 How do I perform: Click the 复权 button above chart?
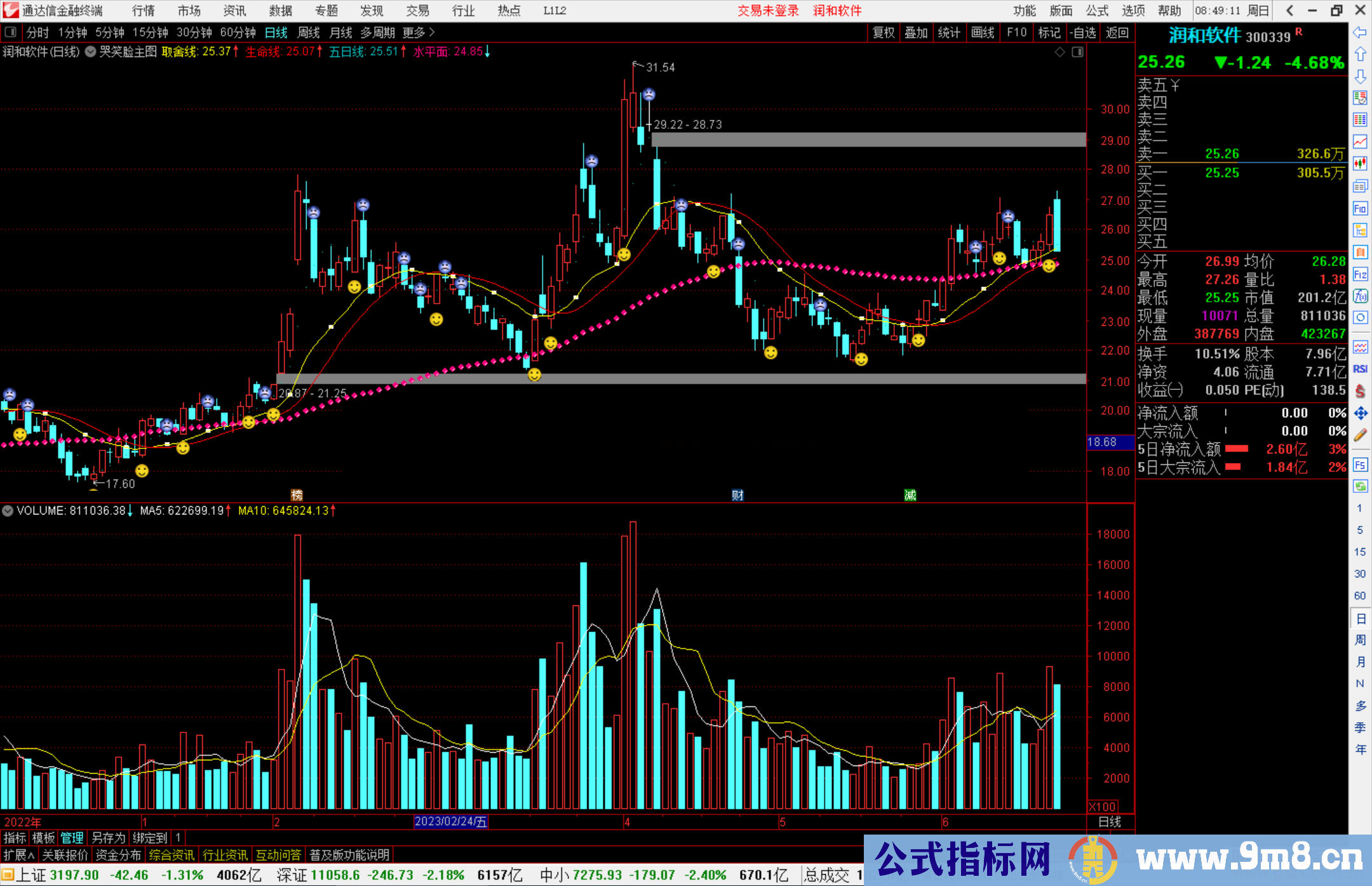click(884, 32)
